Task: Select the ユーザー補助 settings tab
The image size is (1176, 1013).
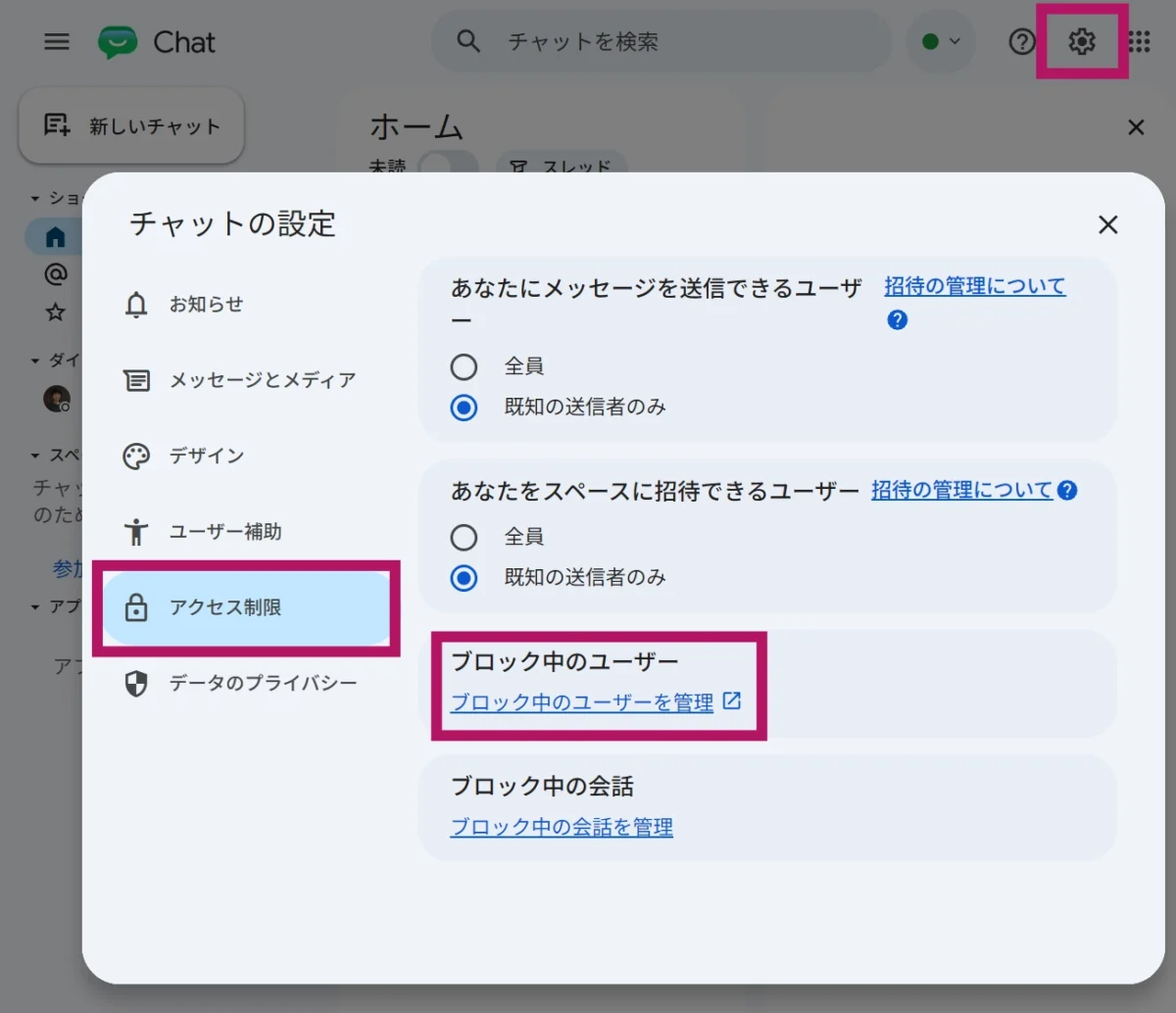Action: 246,532
